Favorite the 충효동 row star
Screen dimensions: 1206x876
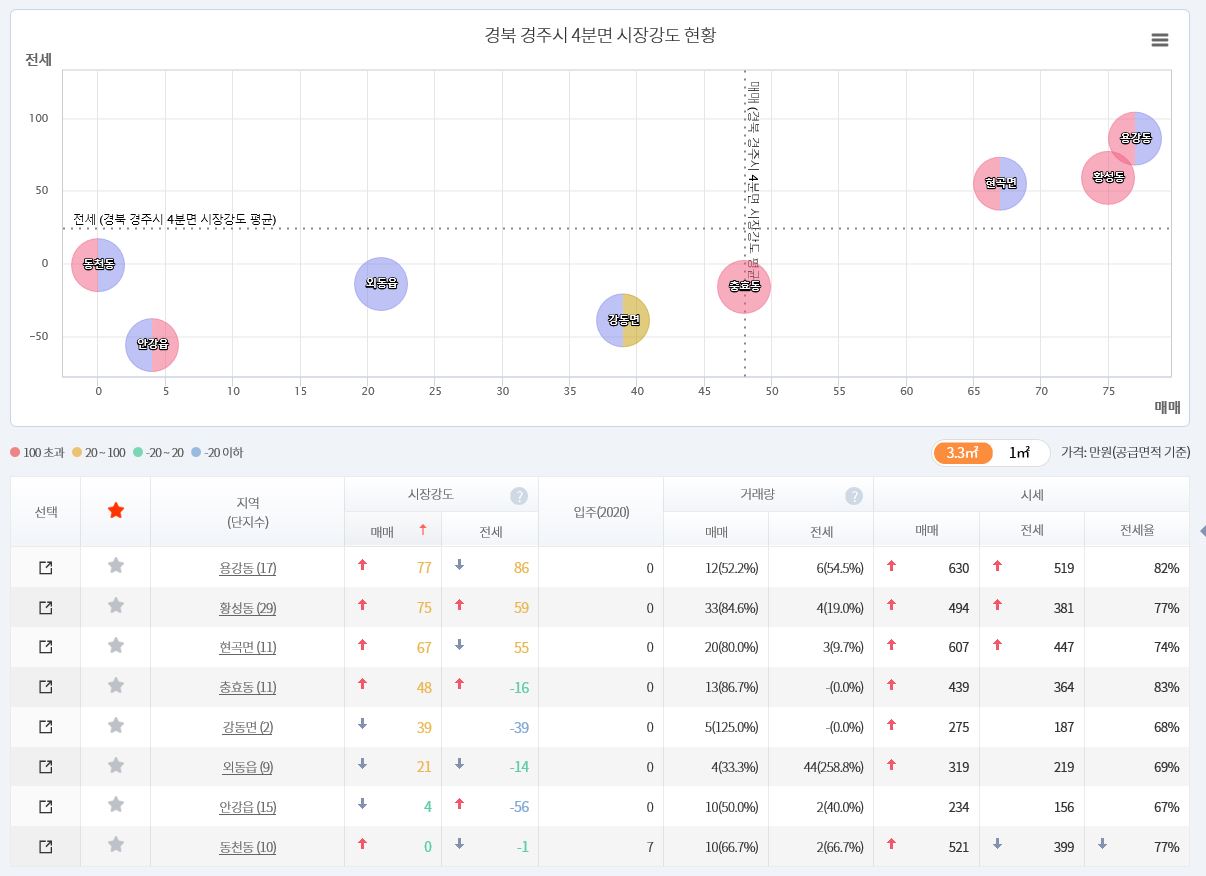[116, 686]
